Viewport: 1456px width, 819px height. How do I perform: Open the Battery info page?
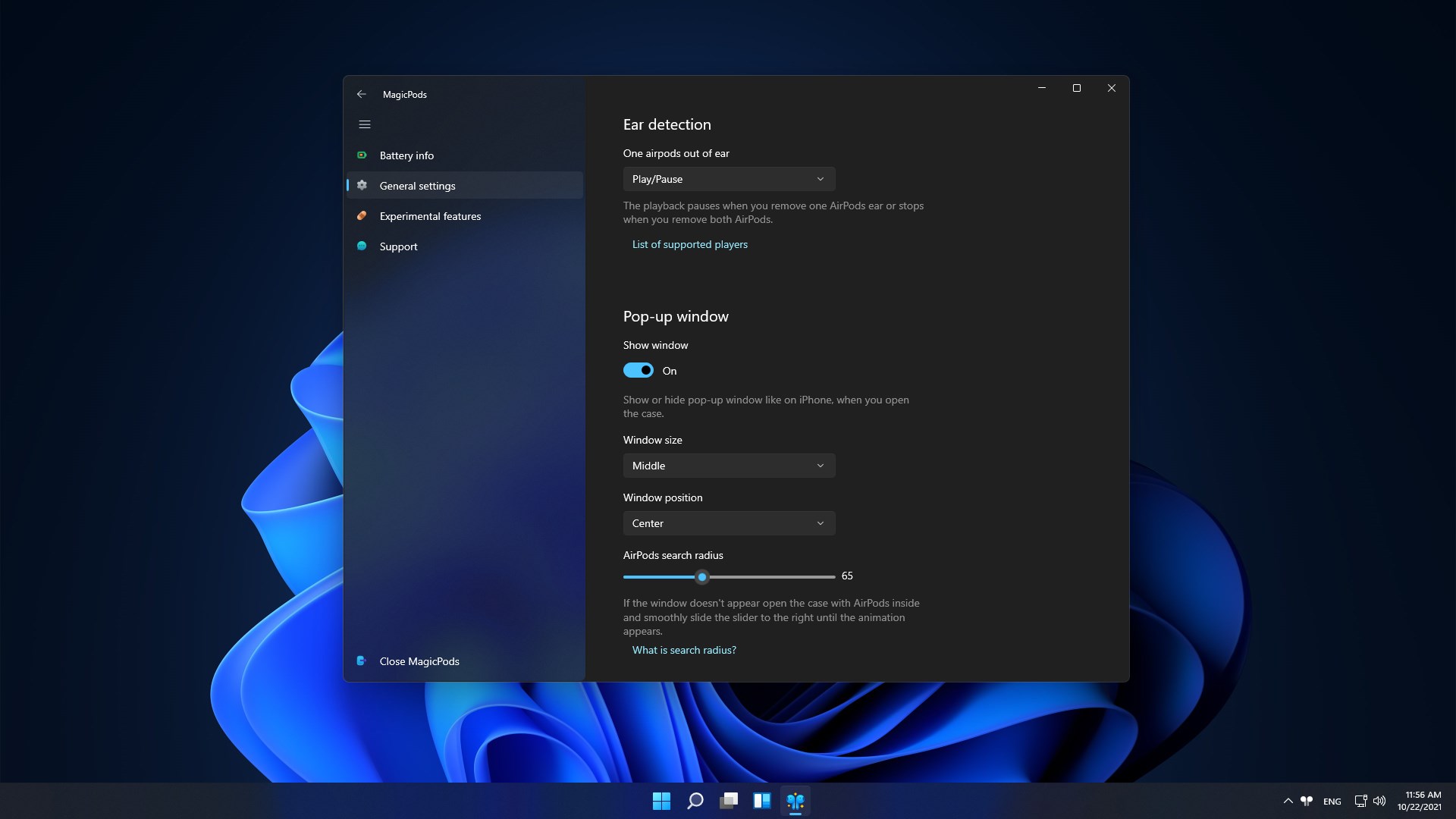[x=407, y=155]
